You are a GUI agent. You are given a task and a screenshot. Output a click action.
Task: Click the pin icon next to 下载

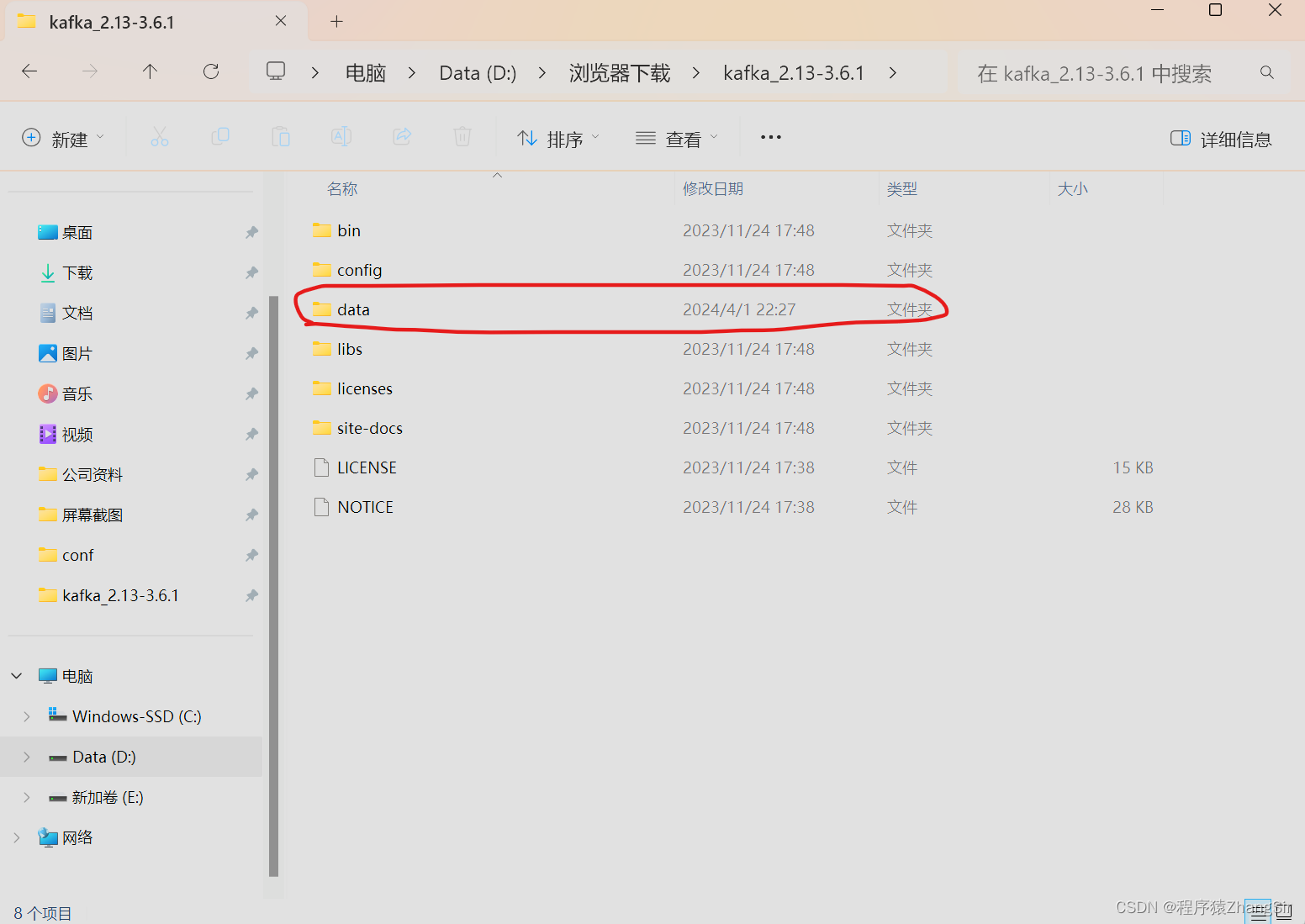pyautogui.click(x=251, y=272)
